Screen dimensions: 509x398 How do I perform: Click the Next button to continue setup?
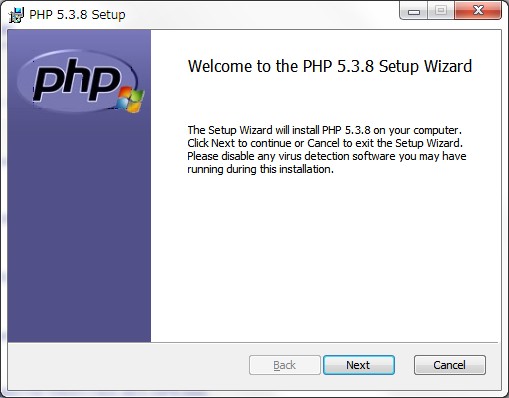(x=359, y=365)
